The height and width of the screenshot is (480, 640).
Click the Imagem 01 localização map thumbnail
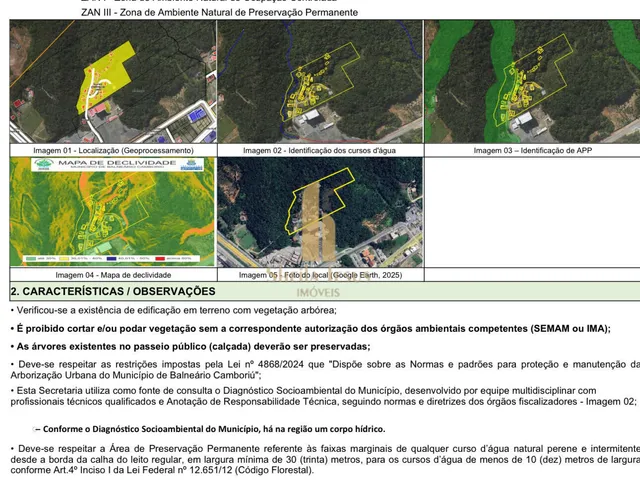pos(113,81)
